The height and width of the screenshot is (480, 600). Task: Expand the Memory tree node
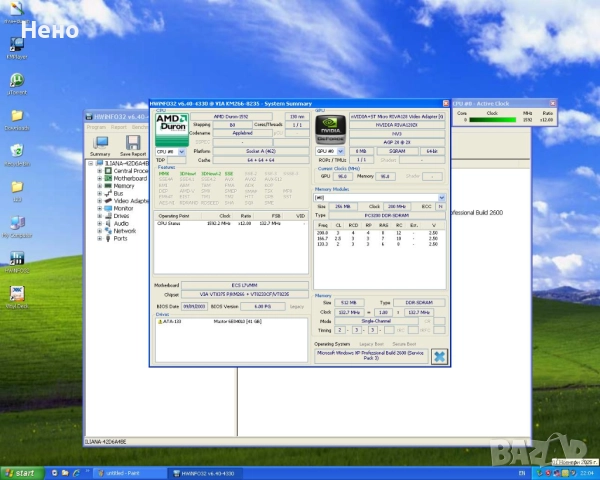(x=99, y=186)
